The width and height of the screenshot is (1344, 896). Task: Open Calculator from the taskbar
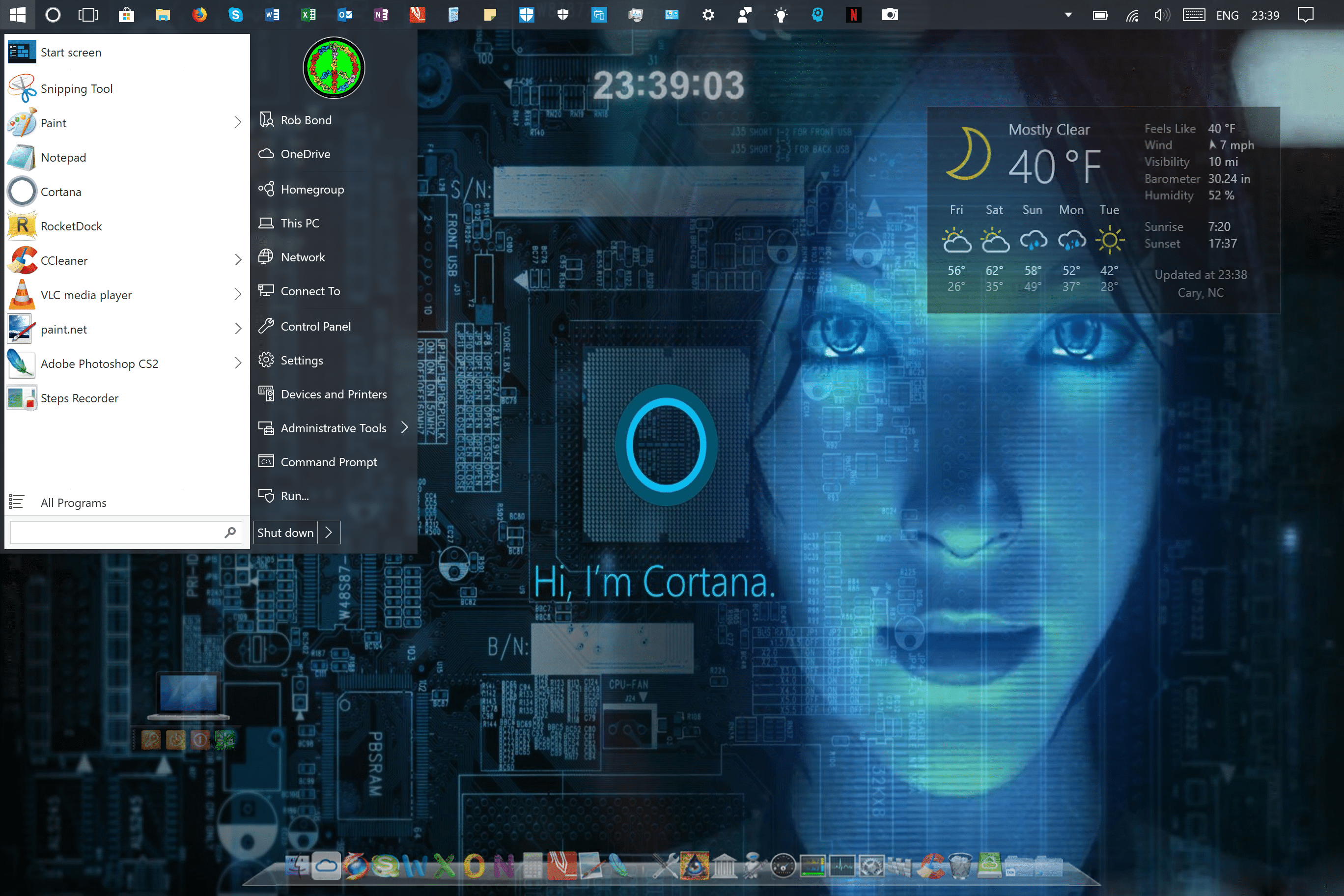coord(454,15)
